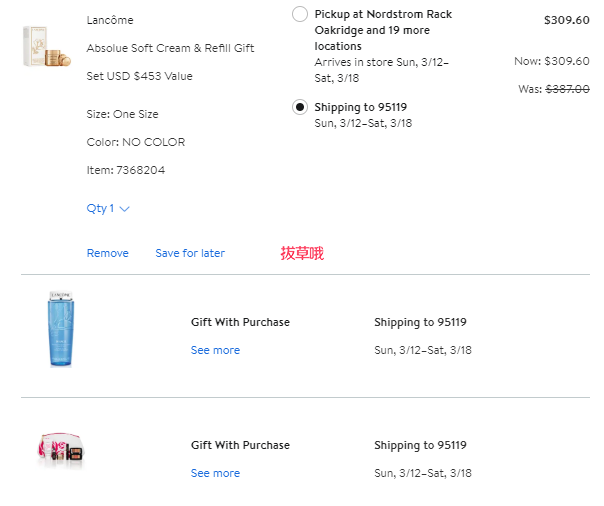Click first Gift With Purchase heading
The width and height of the screenshot is (604, 506).
point(240,322)
